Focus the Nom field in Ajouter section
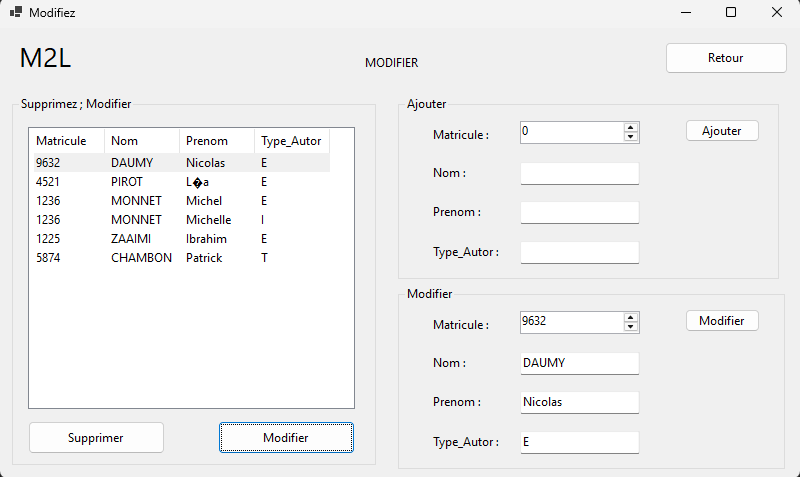Screen dimensions: 800x477 pos(579,174)
